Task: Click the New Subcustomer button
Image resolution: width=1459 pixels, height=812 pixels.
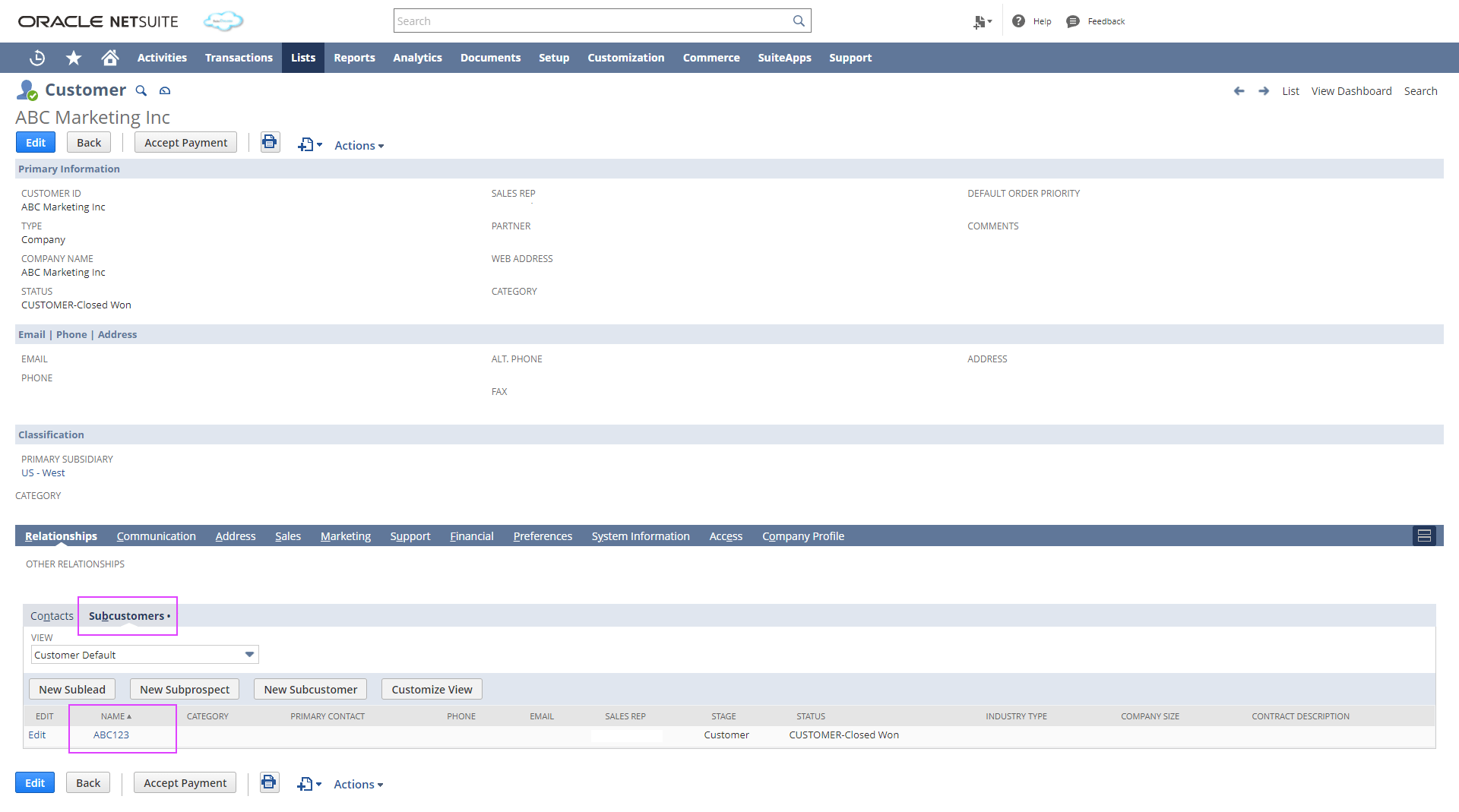Action: [310, 689]
